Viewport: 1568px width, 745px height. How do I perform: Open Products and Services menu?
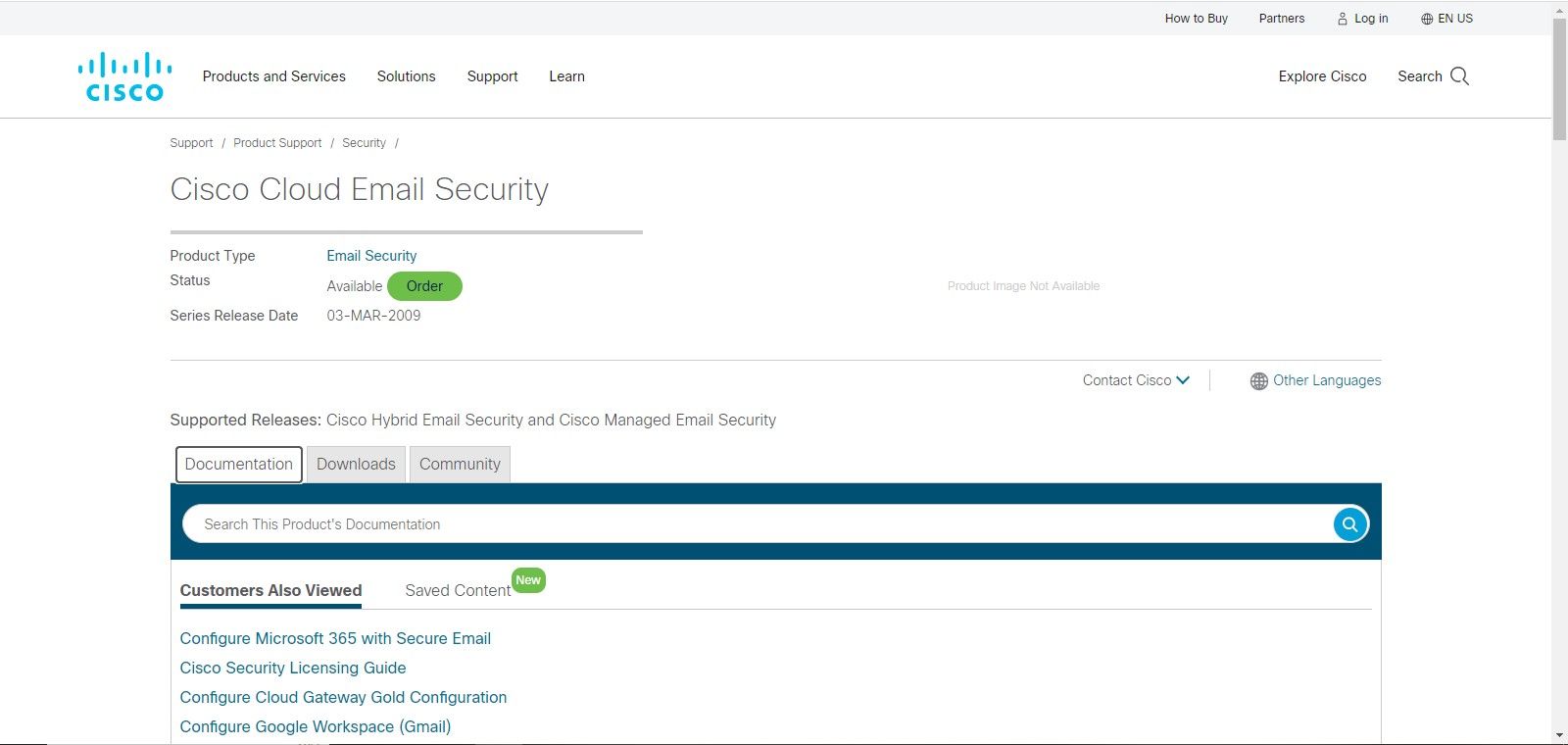click(274, 76)
